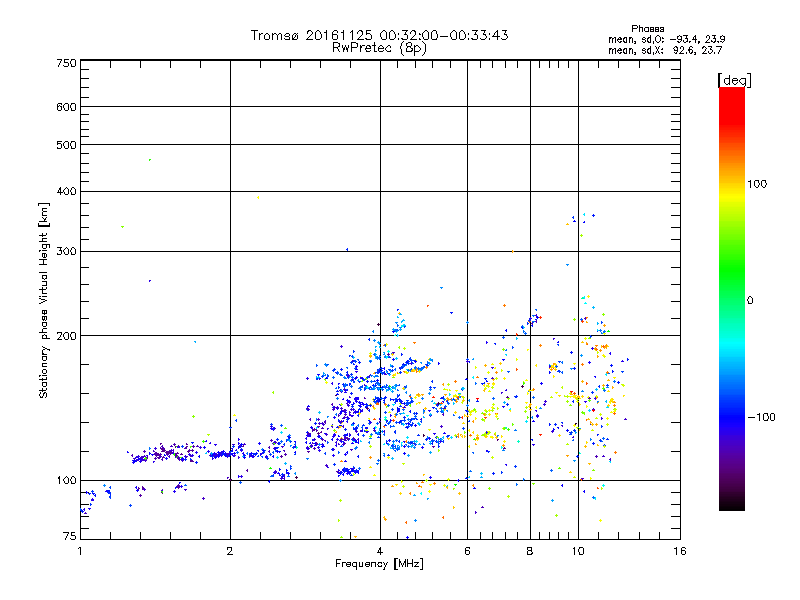
Task: Click the x-axis tick label '6'
Action: pyautogui.click(x=467, y=551)
